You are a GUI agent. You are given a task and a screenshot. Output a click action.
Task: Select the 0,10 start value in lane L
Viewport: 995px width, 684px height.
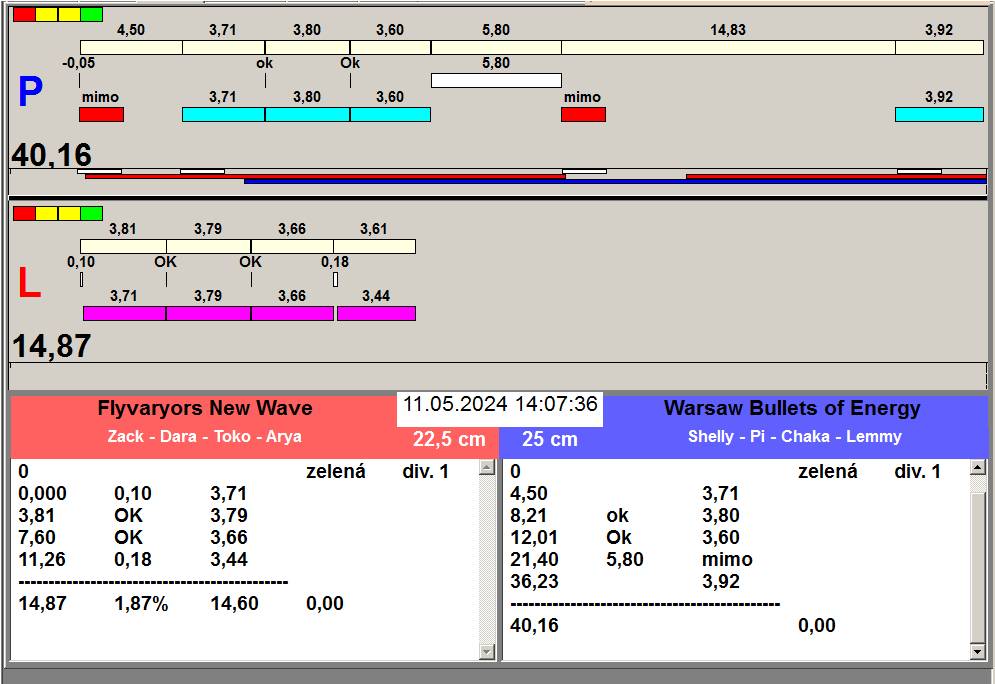81,262
